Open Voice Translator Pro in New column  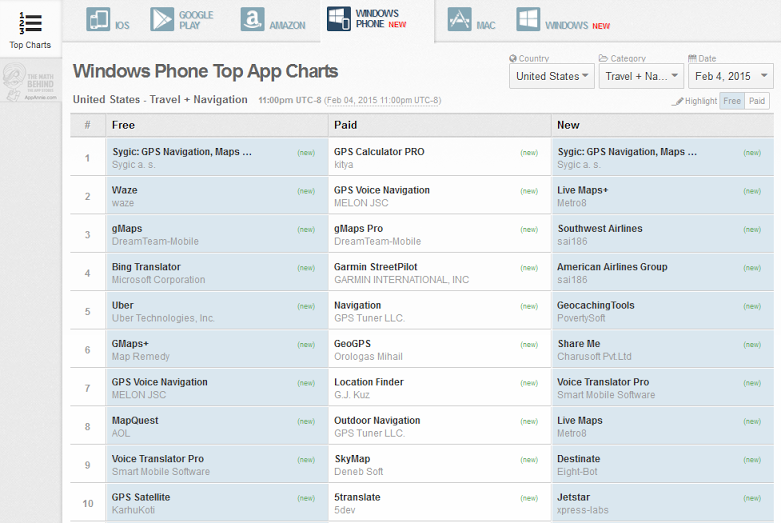coord(603,382)
